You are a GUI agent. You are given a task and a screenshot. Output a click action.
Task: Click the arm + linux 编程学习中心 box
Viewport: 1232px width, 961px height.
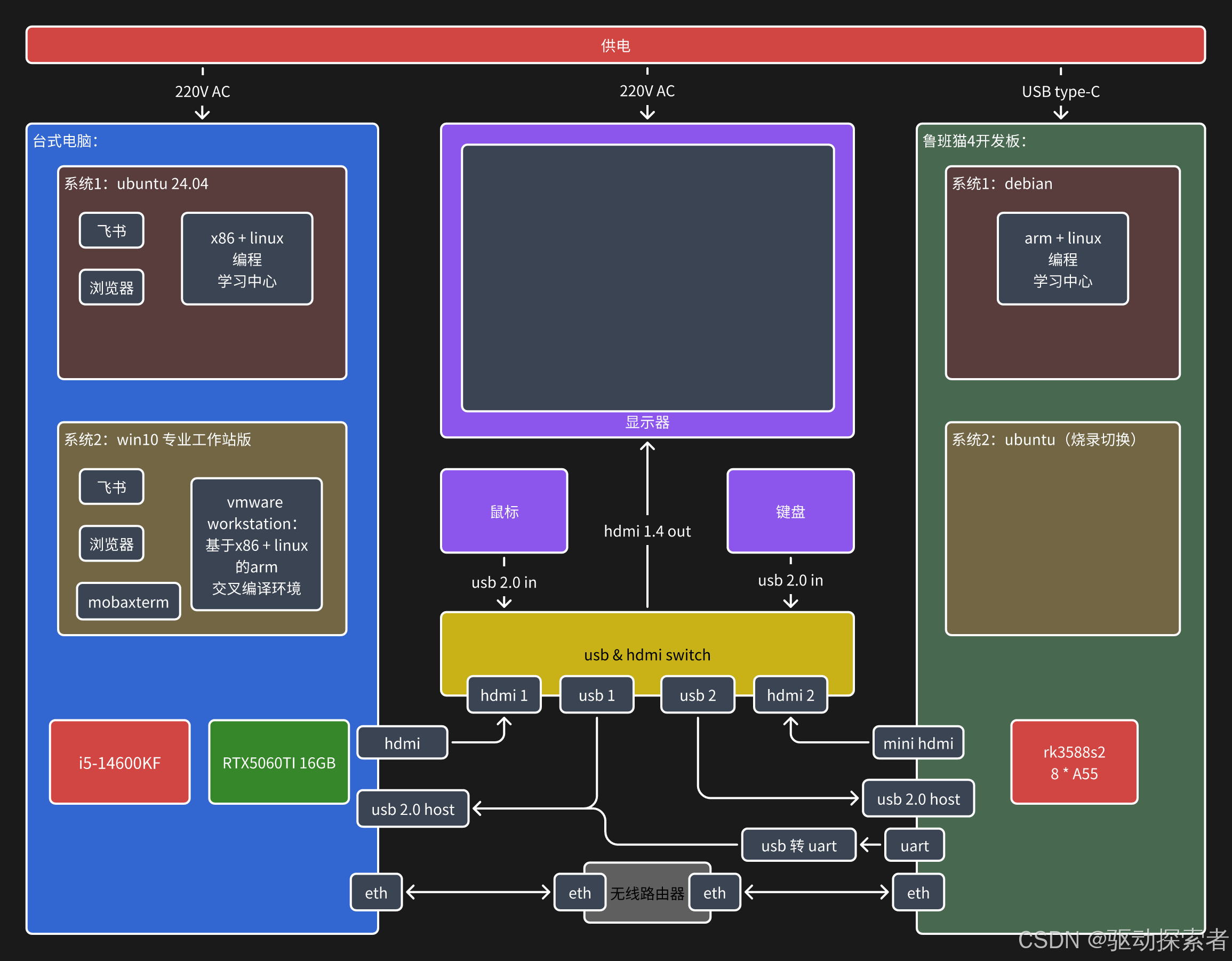[x=1062, y=259]
